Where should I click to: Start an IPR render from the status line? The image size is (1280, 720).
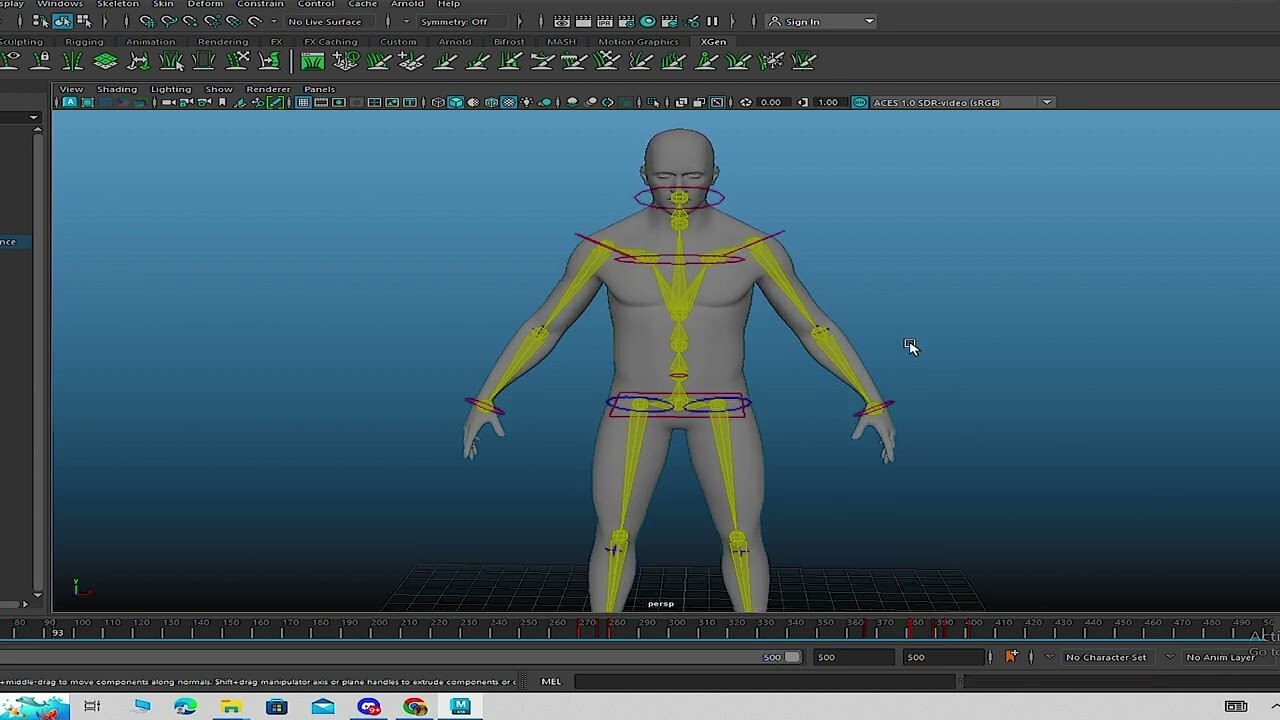[604, 21]
